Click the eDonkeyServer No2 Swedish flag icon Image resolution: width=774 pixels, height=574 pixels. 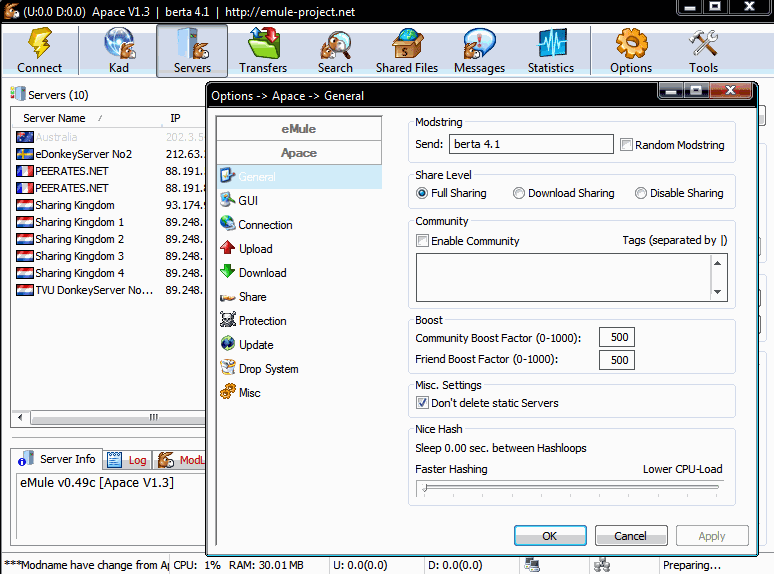25,154
